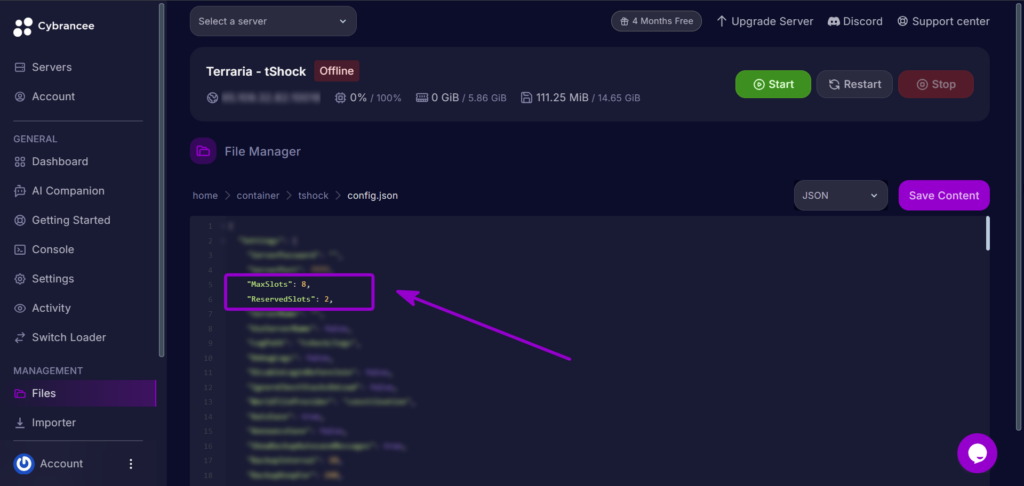Click line number 5 in gutter
Viewport: 1024px width, 486px height.
[210, 285]
